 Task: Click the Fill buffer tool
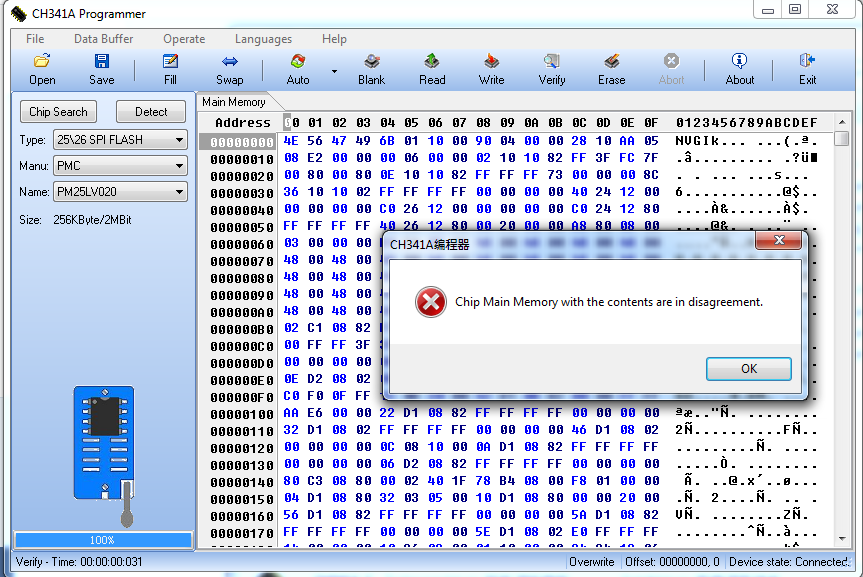170,69
